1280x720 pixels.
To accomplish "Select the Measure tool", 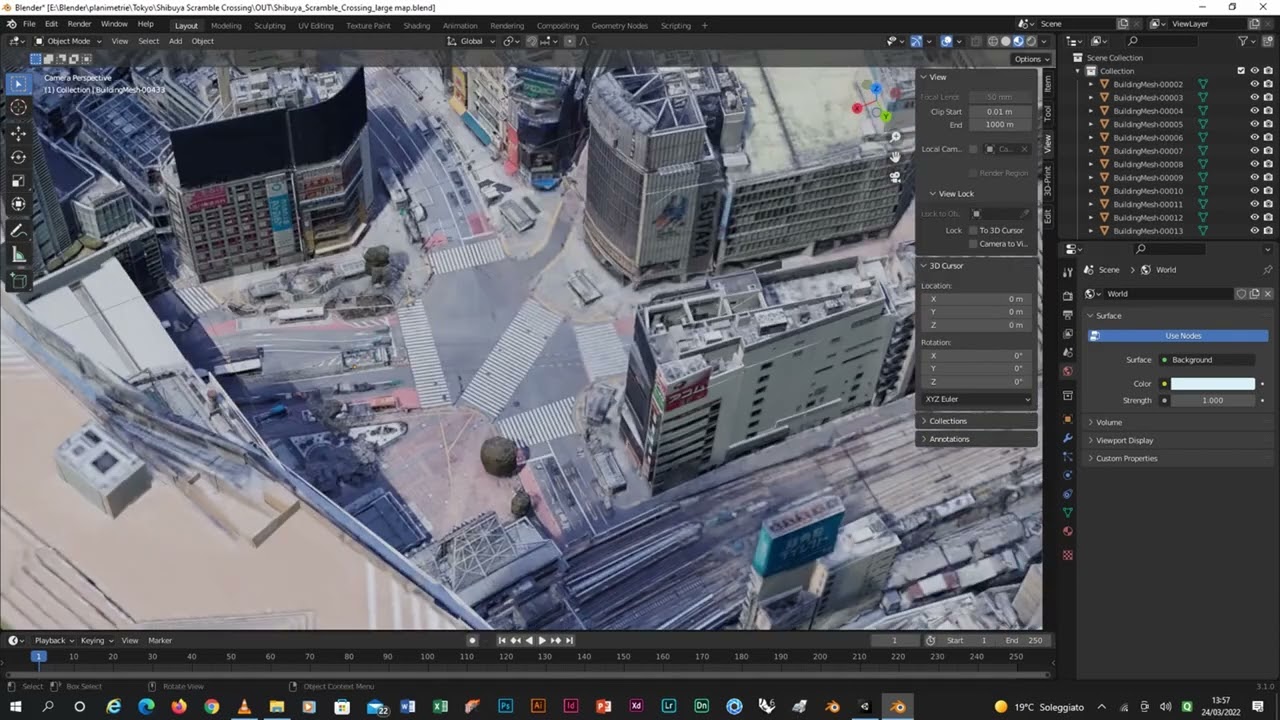I will coord(18,255).
